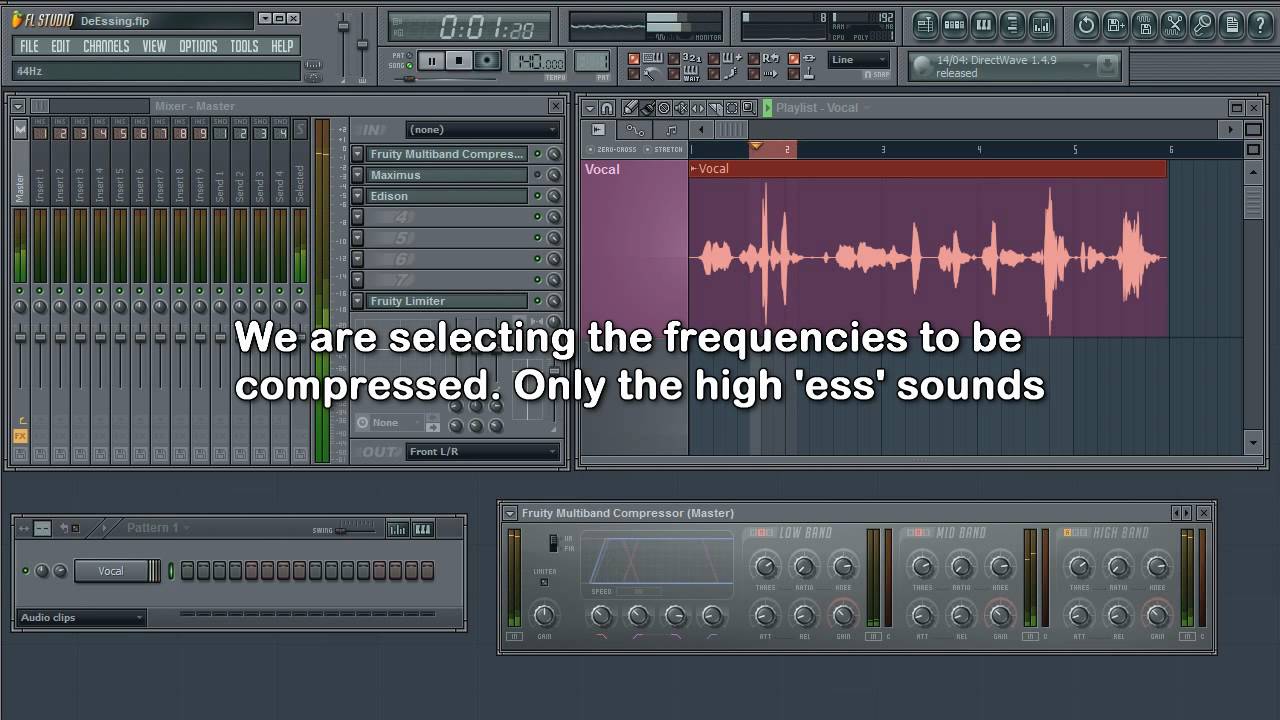Screen dimensions: 1280x720
Task: Open the Help question mark icon
Action: (1261, 25)
